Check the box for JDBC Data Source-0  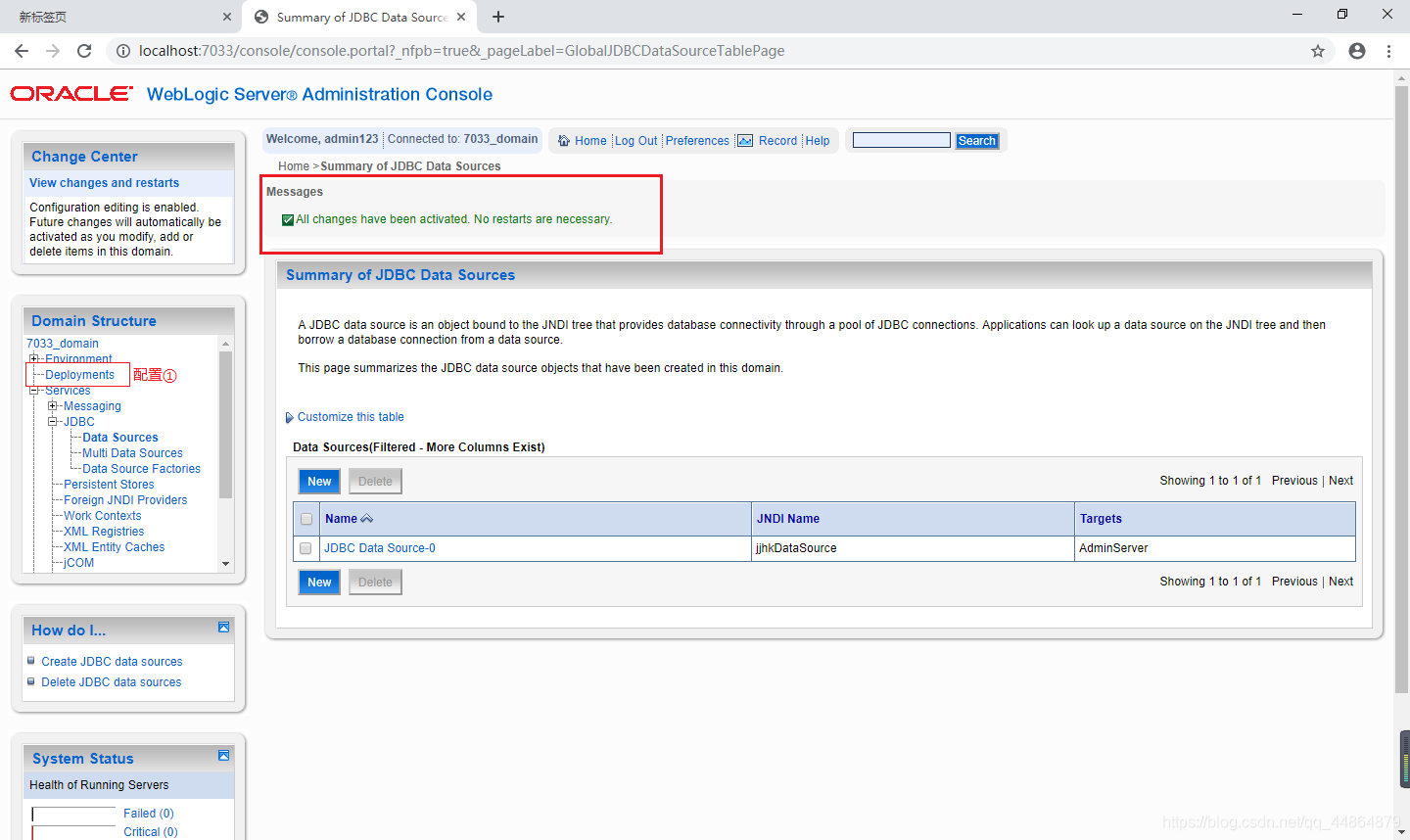pos(305,548)
